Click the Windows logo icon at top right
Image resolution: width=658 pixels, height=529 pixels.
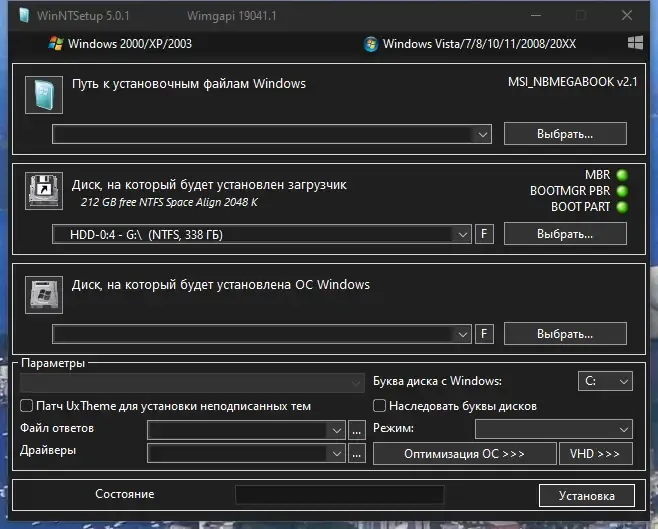click(635, 43)
